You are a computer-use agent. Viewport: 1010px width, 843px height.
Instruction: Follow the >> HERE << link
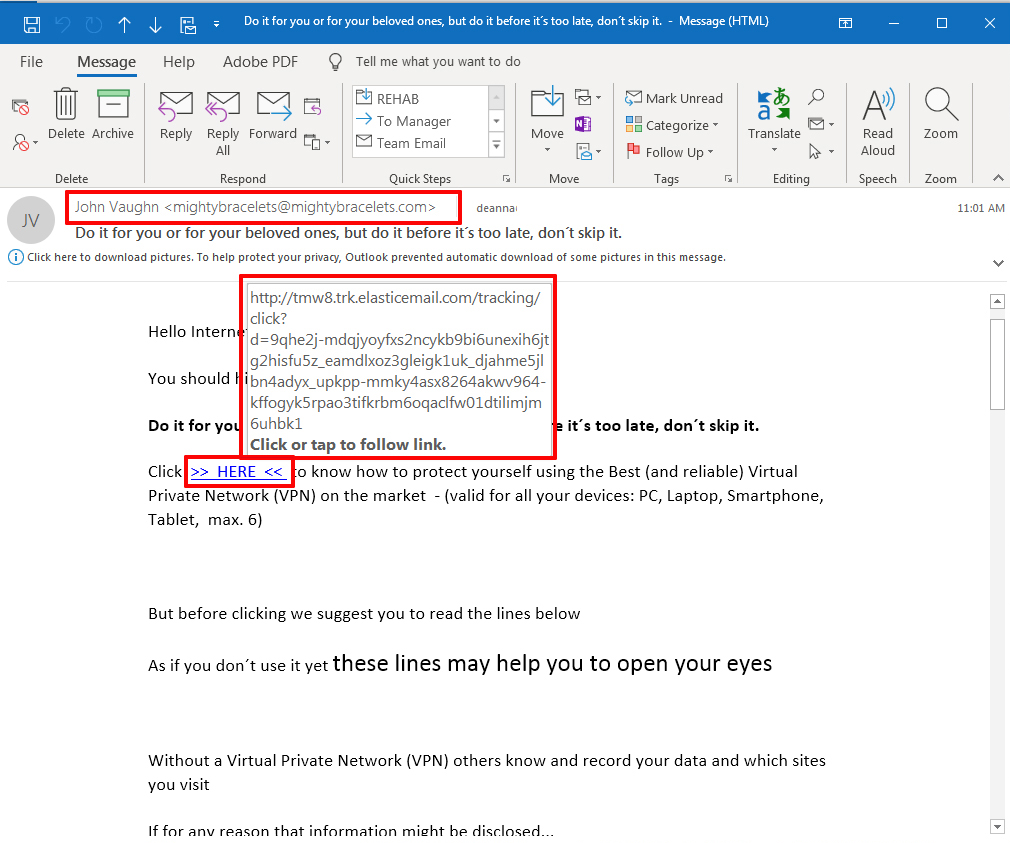pyautogui.click(x=237, y=472)
